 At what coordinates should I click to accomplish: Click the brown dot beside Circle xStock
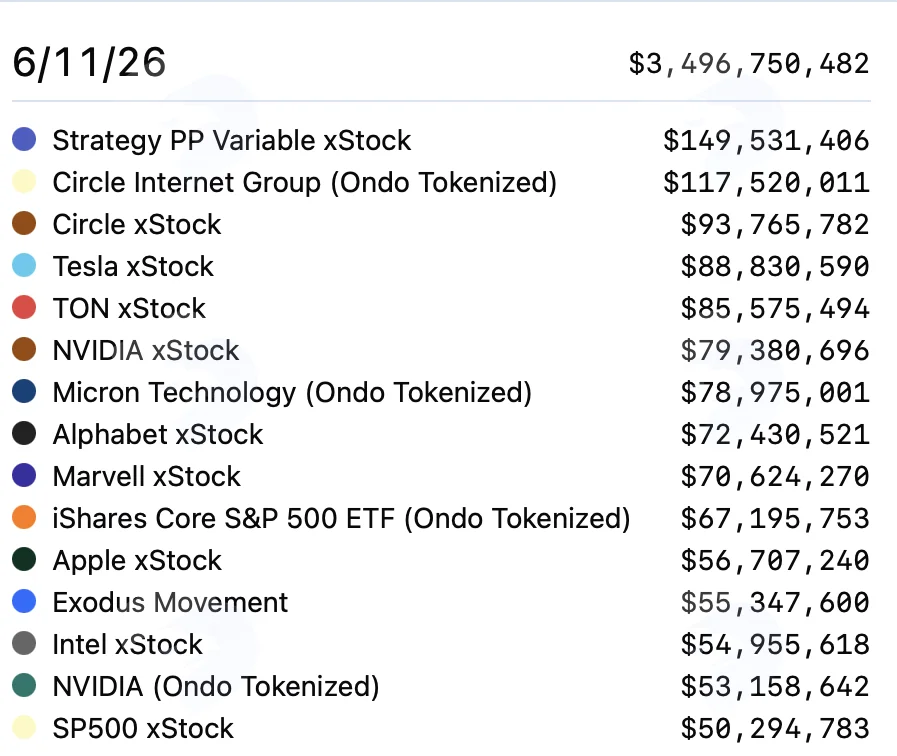tap(24, 223)
